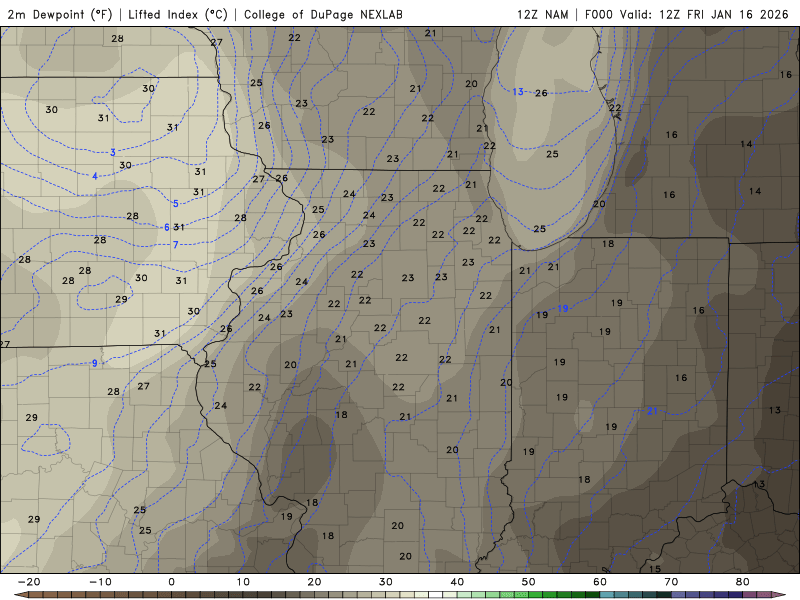
Task: Click the "2m Dewpoint (°F)" title text
Action: click(60, 14)
